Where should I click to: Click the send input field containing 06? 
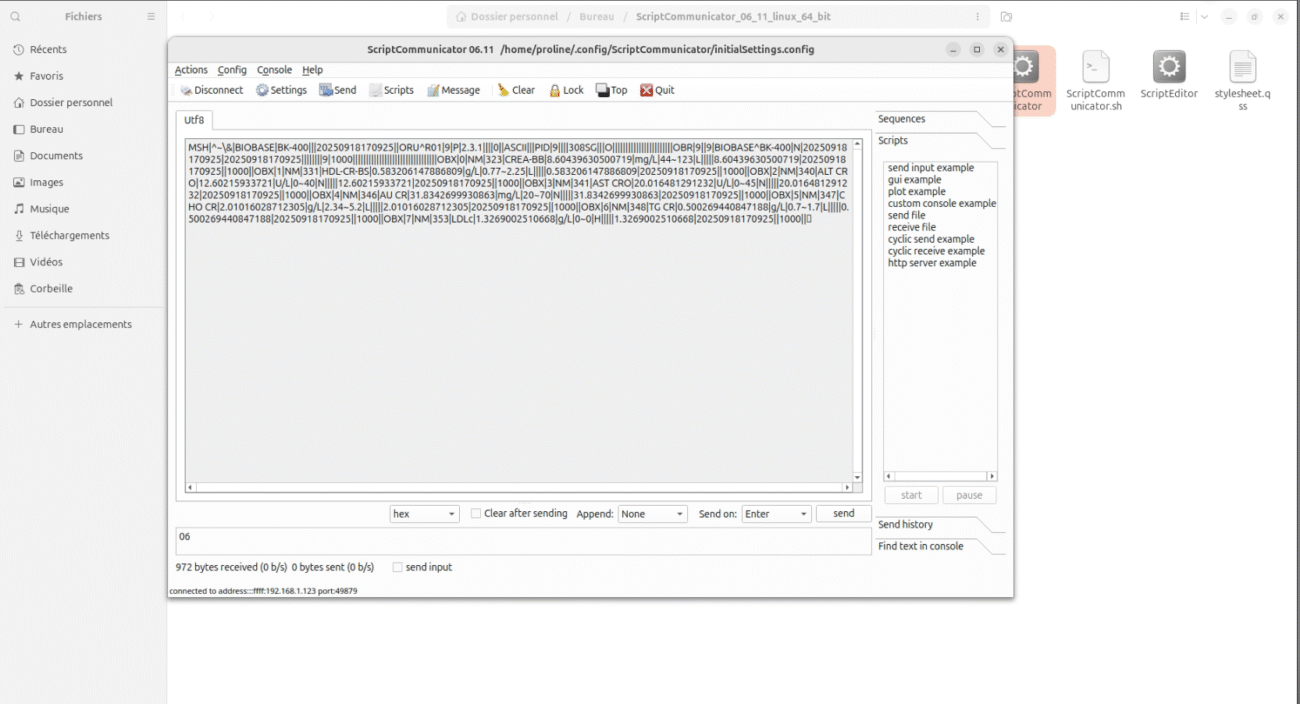(x=524, y=541)
